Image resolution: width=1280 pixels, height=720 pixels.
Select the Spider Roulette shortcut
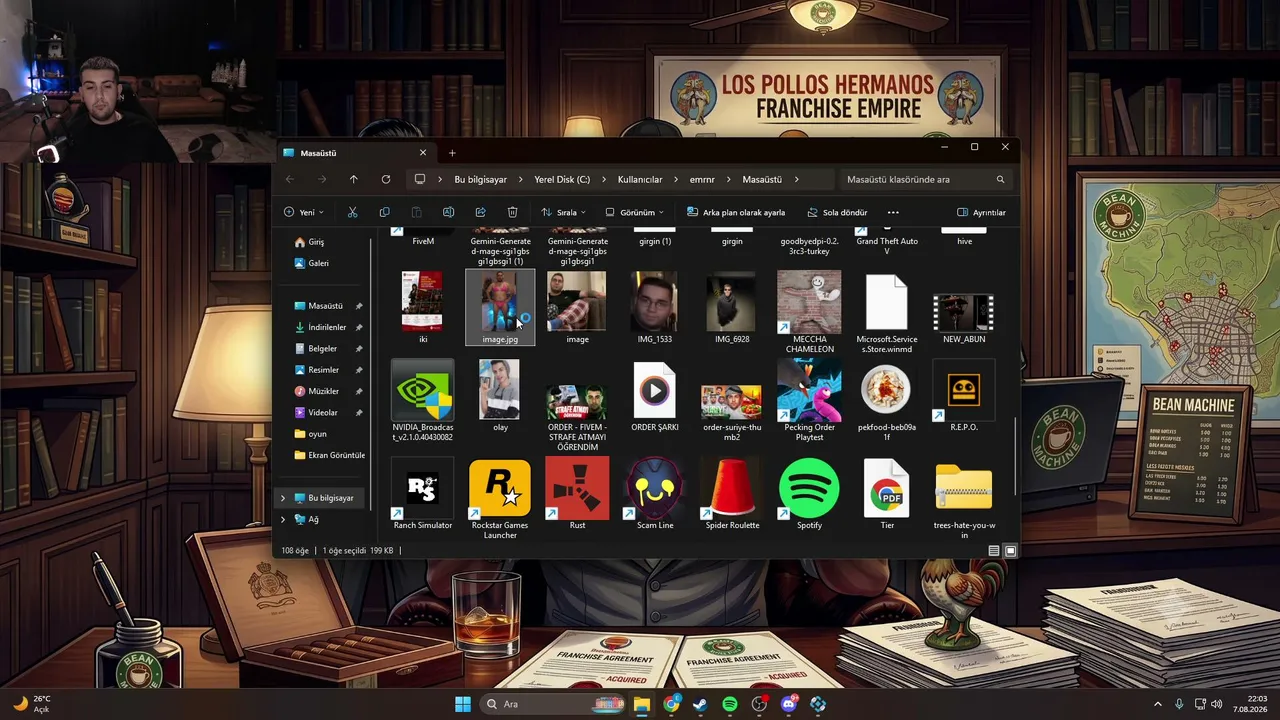point(732,494)
